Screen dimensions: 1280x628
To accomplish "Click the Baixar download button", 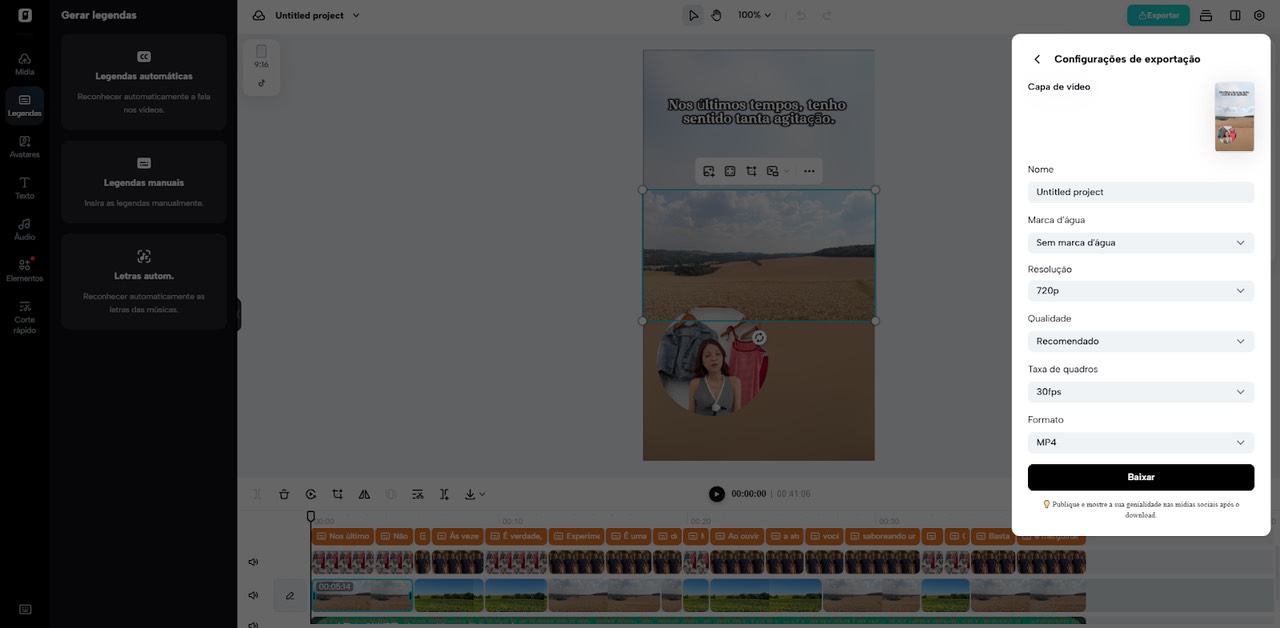I will click(x=1140, y=477).
